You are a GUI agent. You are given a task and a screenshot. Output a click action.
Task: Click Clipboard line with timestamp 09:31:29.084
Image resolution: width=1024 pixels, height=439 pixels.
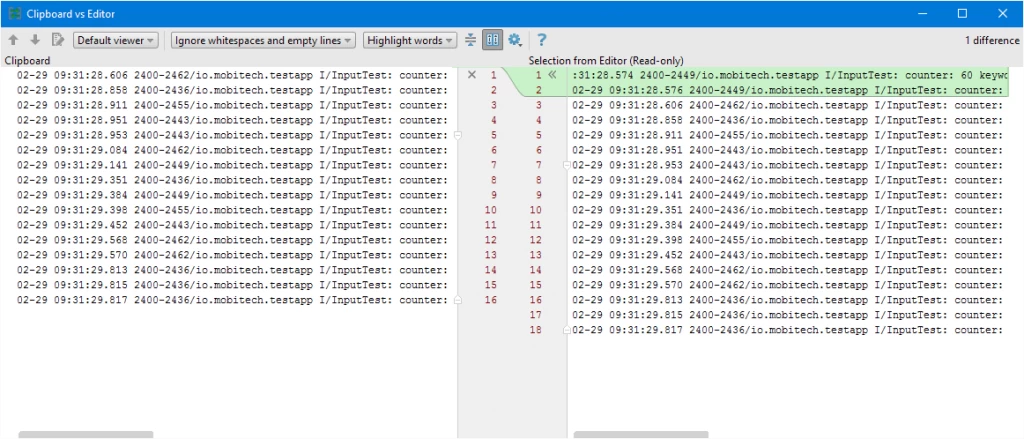(x=232, y=150)
